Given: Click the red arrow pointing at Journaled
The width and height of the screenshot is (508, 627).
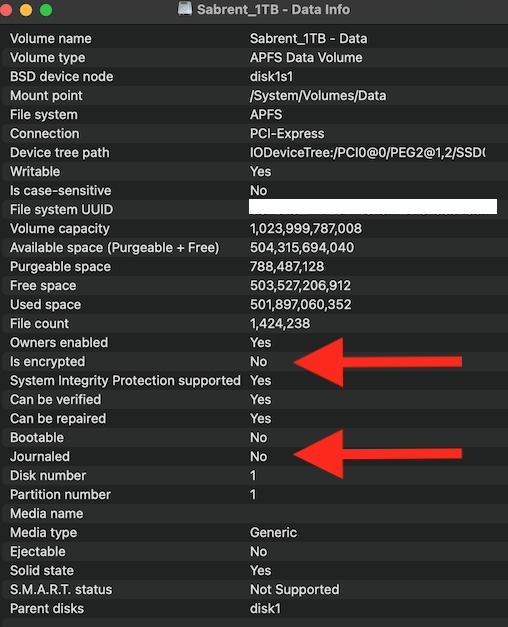Looking at the screenshot, I should click(378, 454).
